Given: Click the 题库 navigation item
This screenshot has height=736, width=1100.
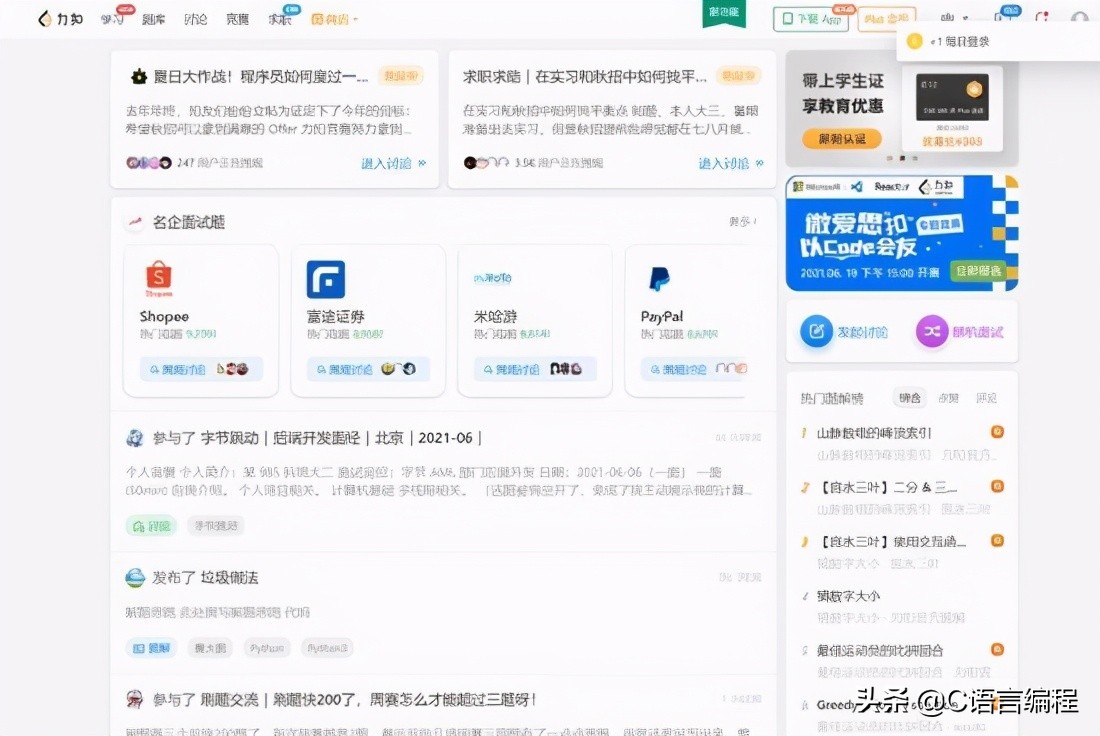Looking at the screenshot, I should pyautogui.click(x=153, y=18).
